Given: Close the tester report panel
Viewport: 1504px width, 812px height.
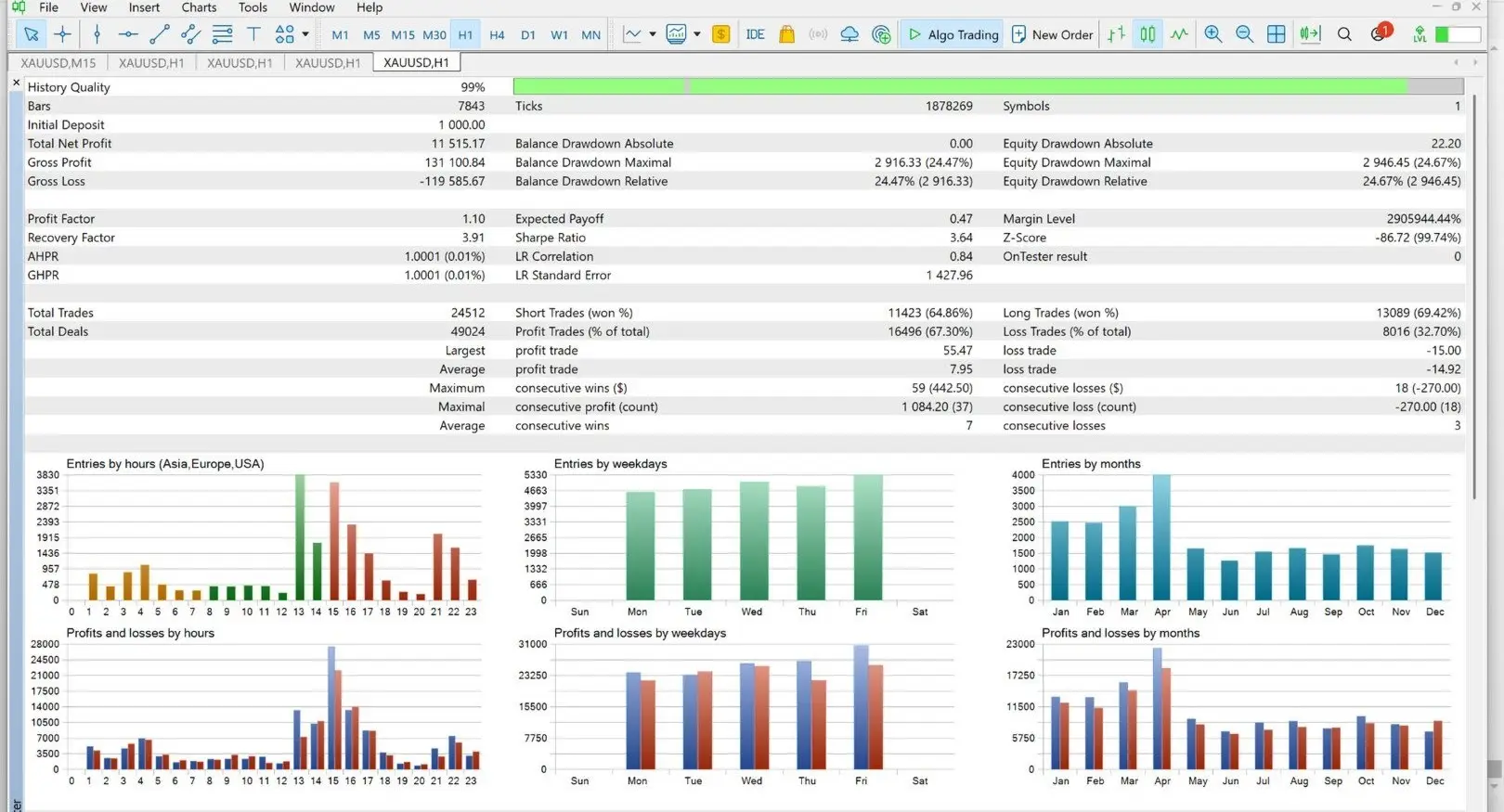Looking at the screenshot, I should 16,83.
